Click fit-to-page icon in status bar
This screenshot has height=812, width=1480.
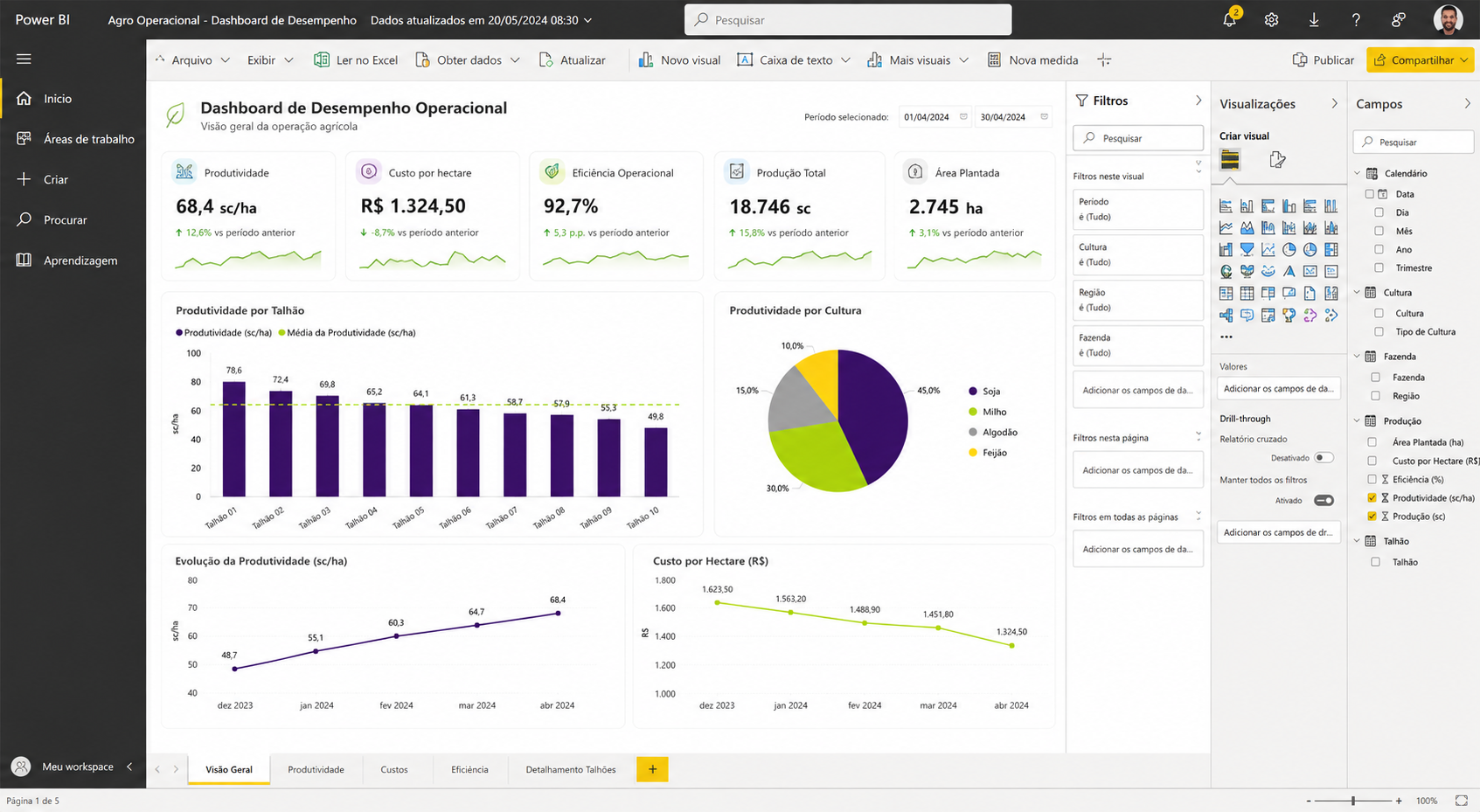1461,801
